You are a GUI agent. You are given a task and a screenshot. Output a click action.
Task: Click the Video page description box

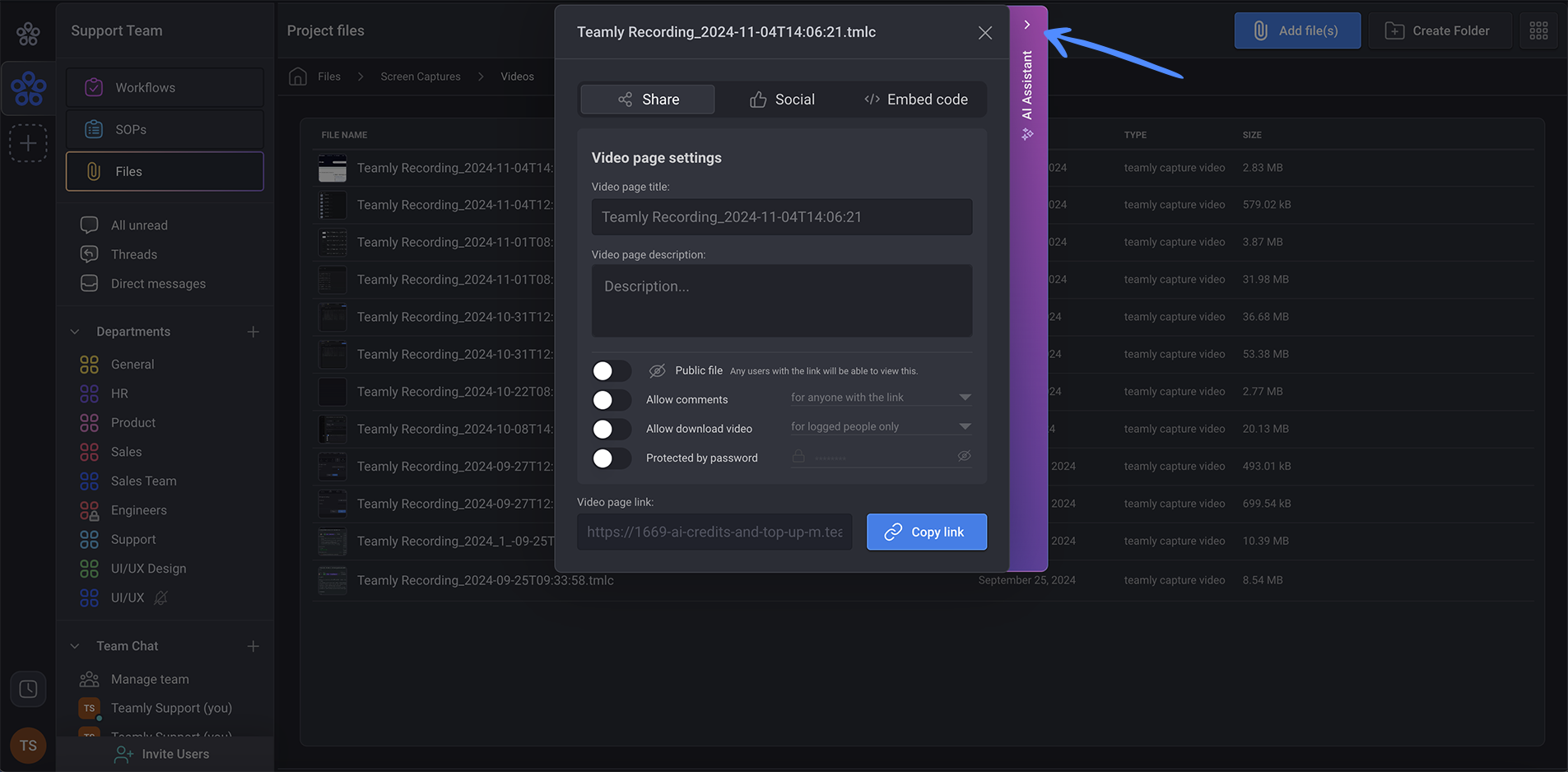782,300
